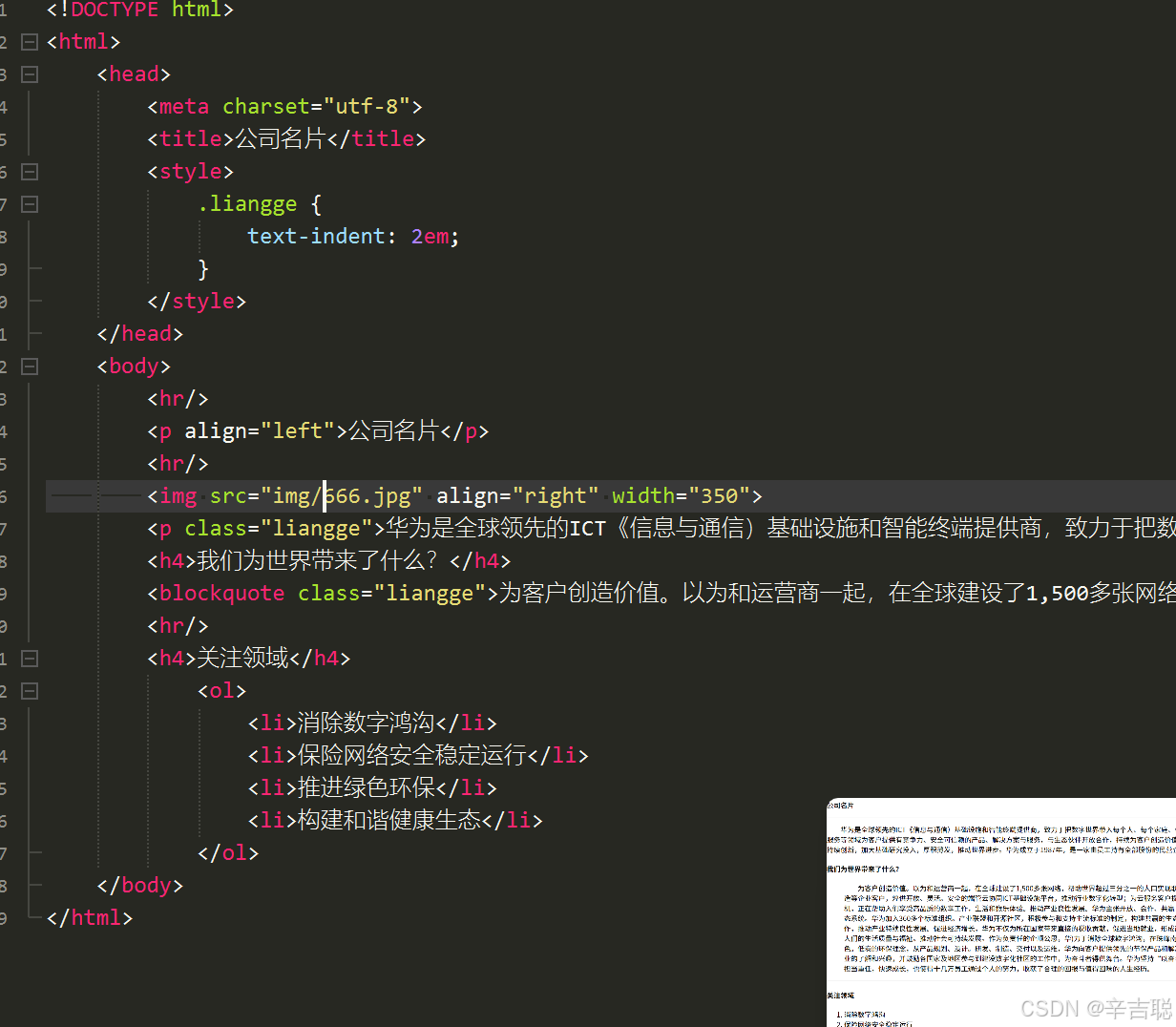Click the closing /head tag

[x=140, y=334]
